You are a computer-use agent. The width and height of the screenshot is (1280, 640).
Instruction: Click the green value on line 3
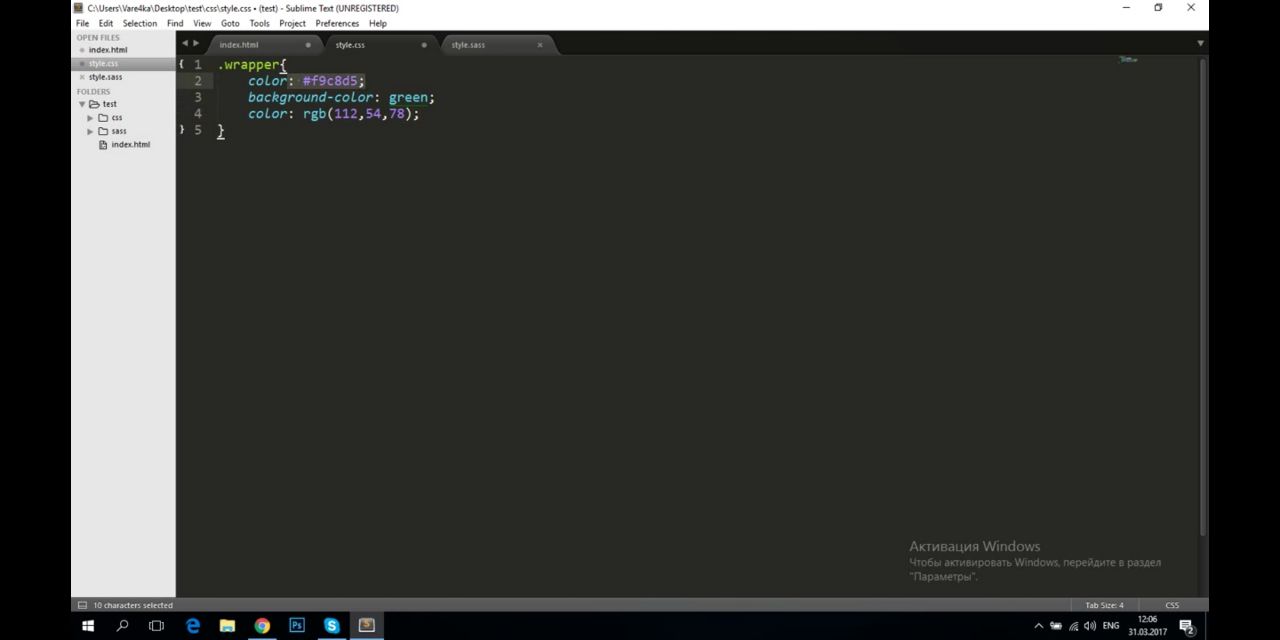point(408,98)
